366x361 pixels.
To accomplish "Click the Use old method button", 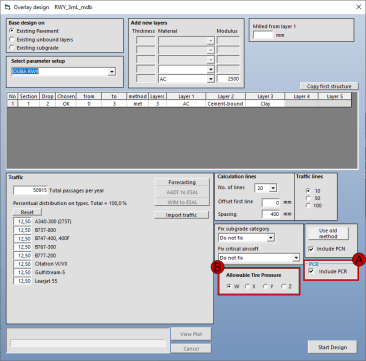I will 328,233.
